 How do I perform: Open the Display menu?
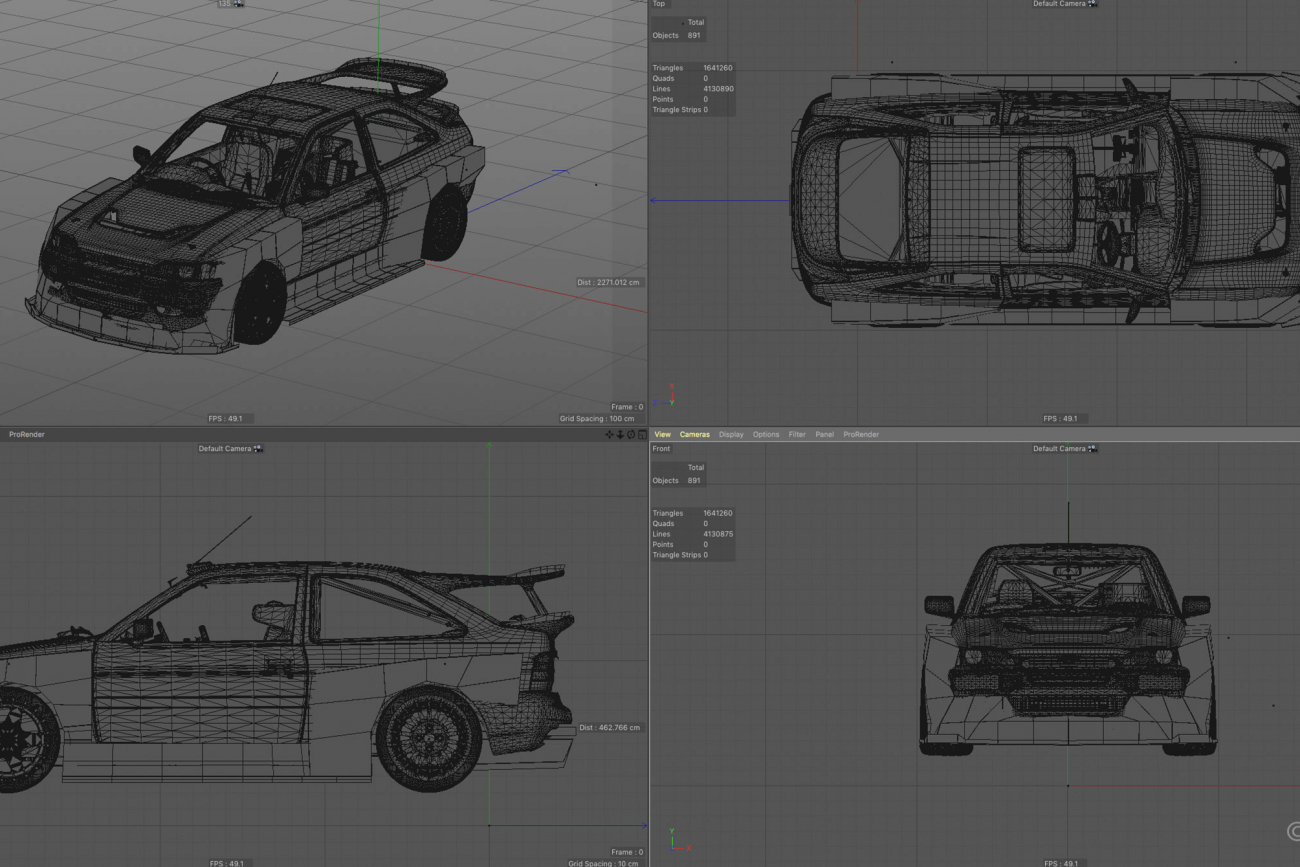[731, 435]
